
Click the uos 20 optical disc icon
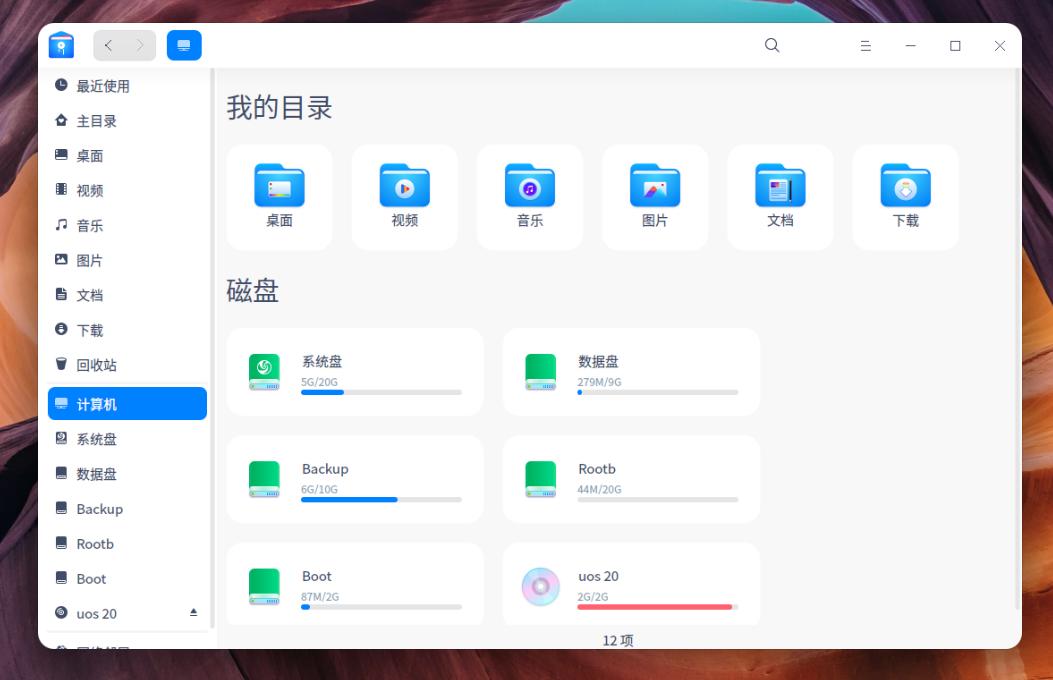tap(541, 586)
